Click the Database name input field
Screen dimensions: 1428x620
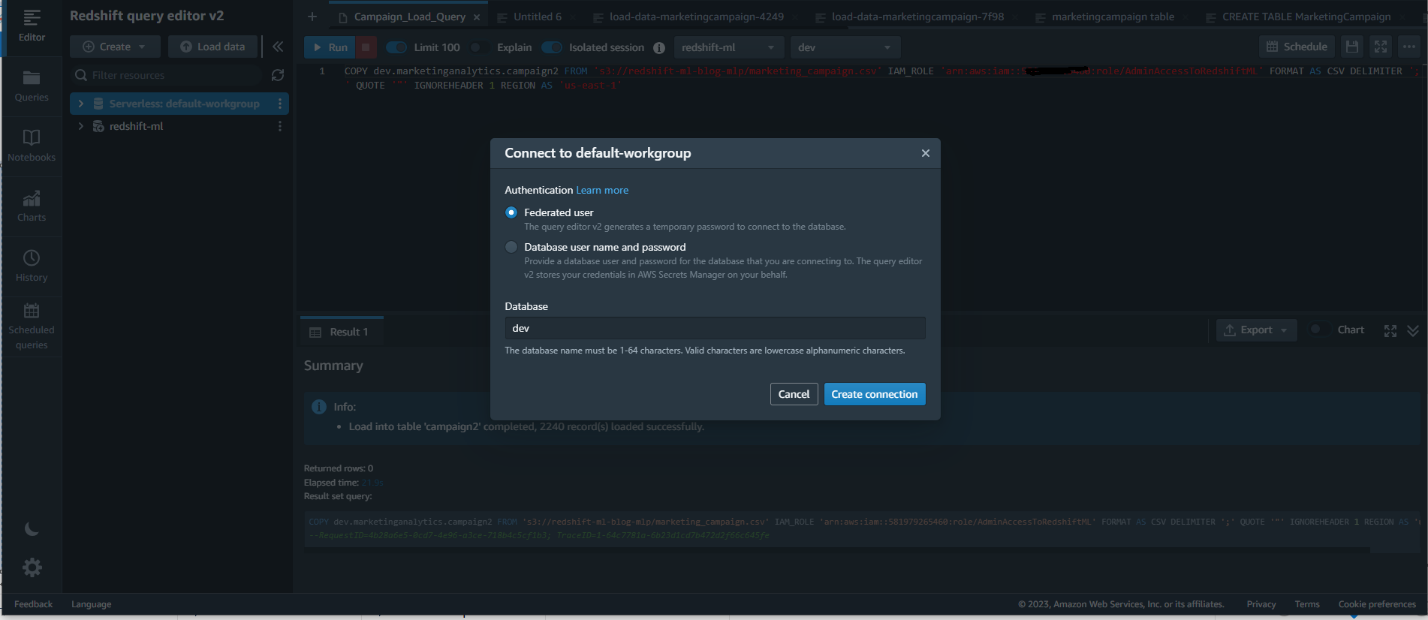tap(715, 328)
